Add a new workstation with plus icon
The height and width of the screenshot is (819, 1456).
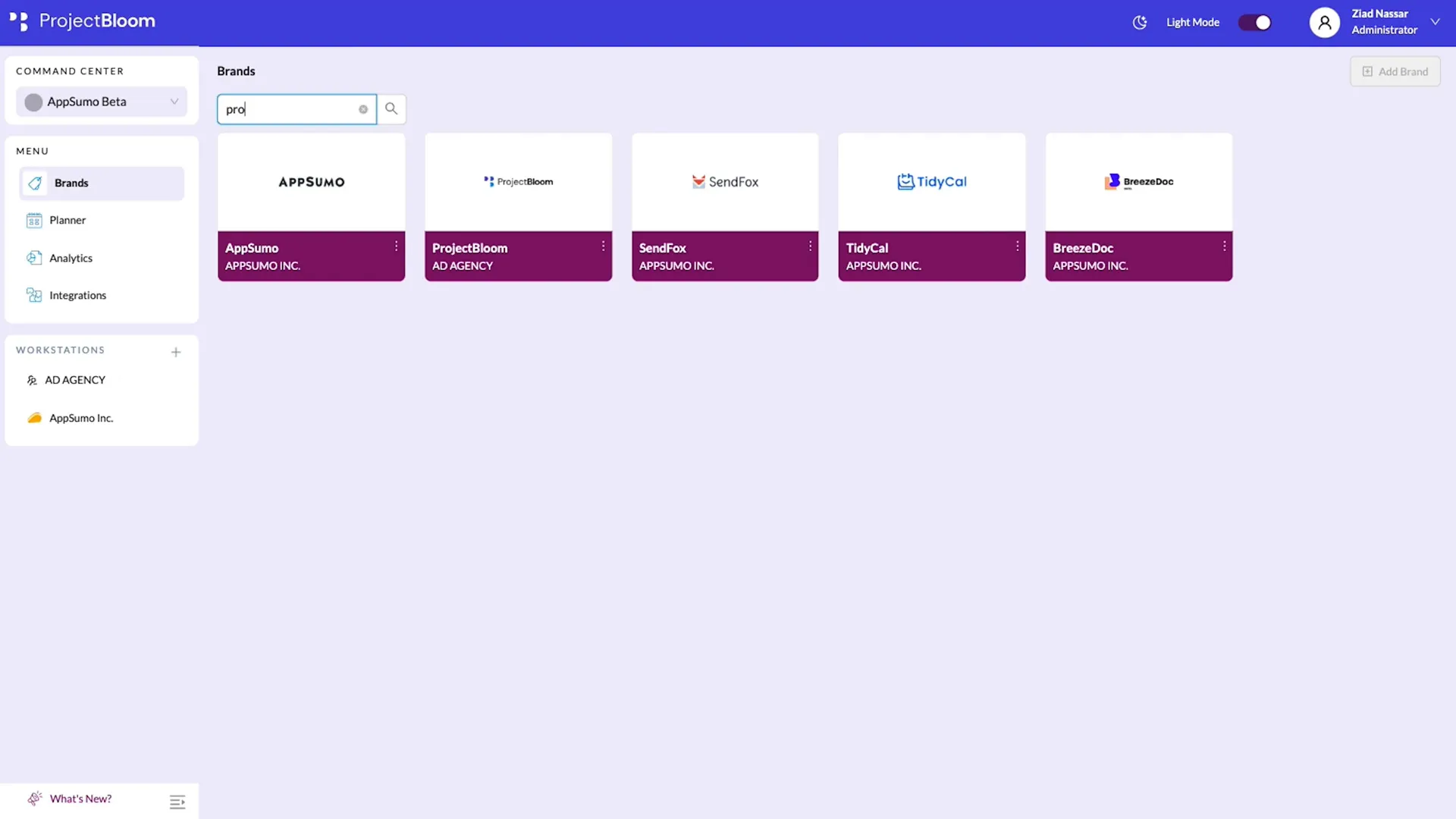(x=176, y=352)
